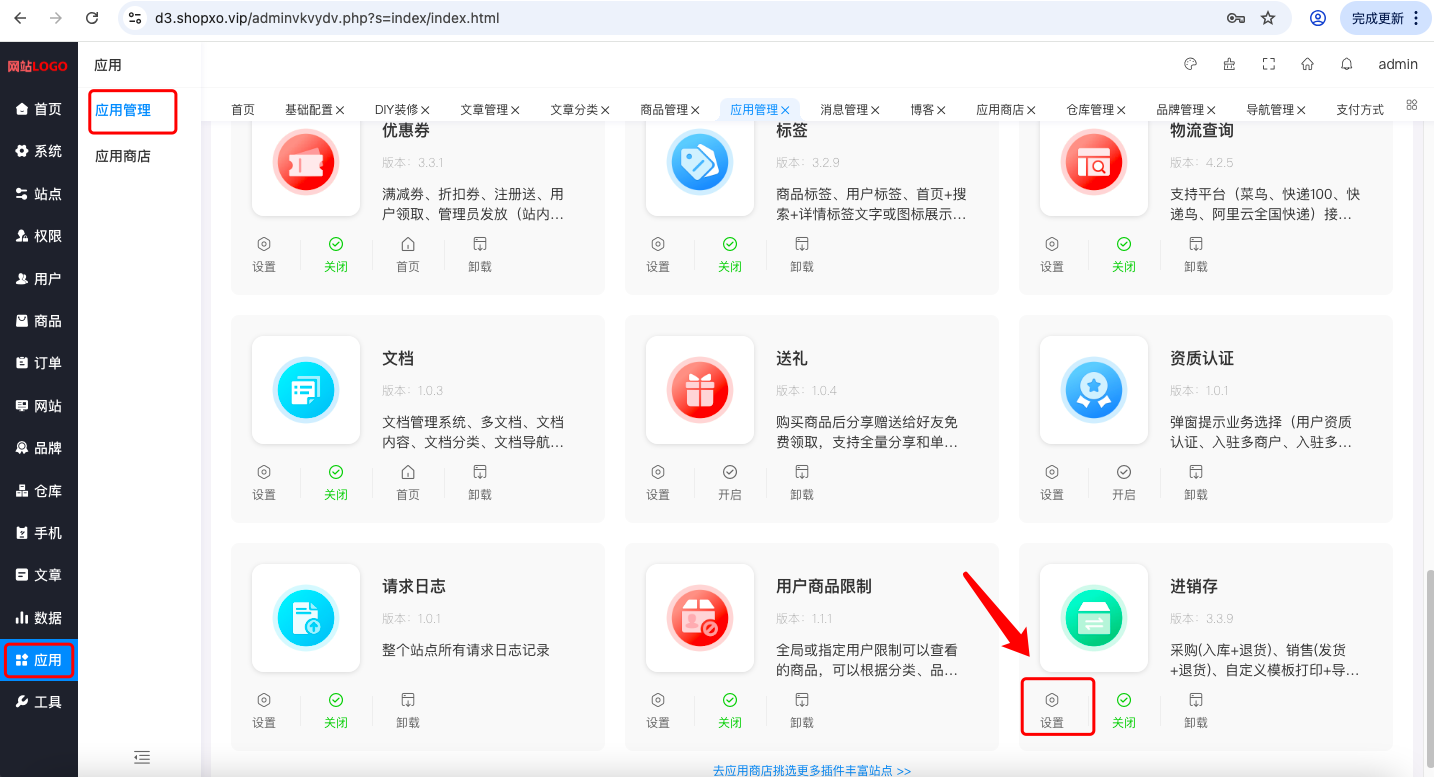Screen dimensions: 1434x777
Task: Switch to the 应用商店 tab
Action: [1006, 110]
